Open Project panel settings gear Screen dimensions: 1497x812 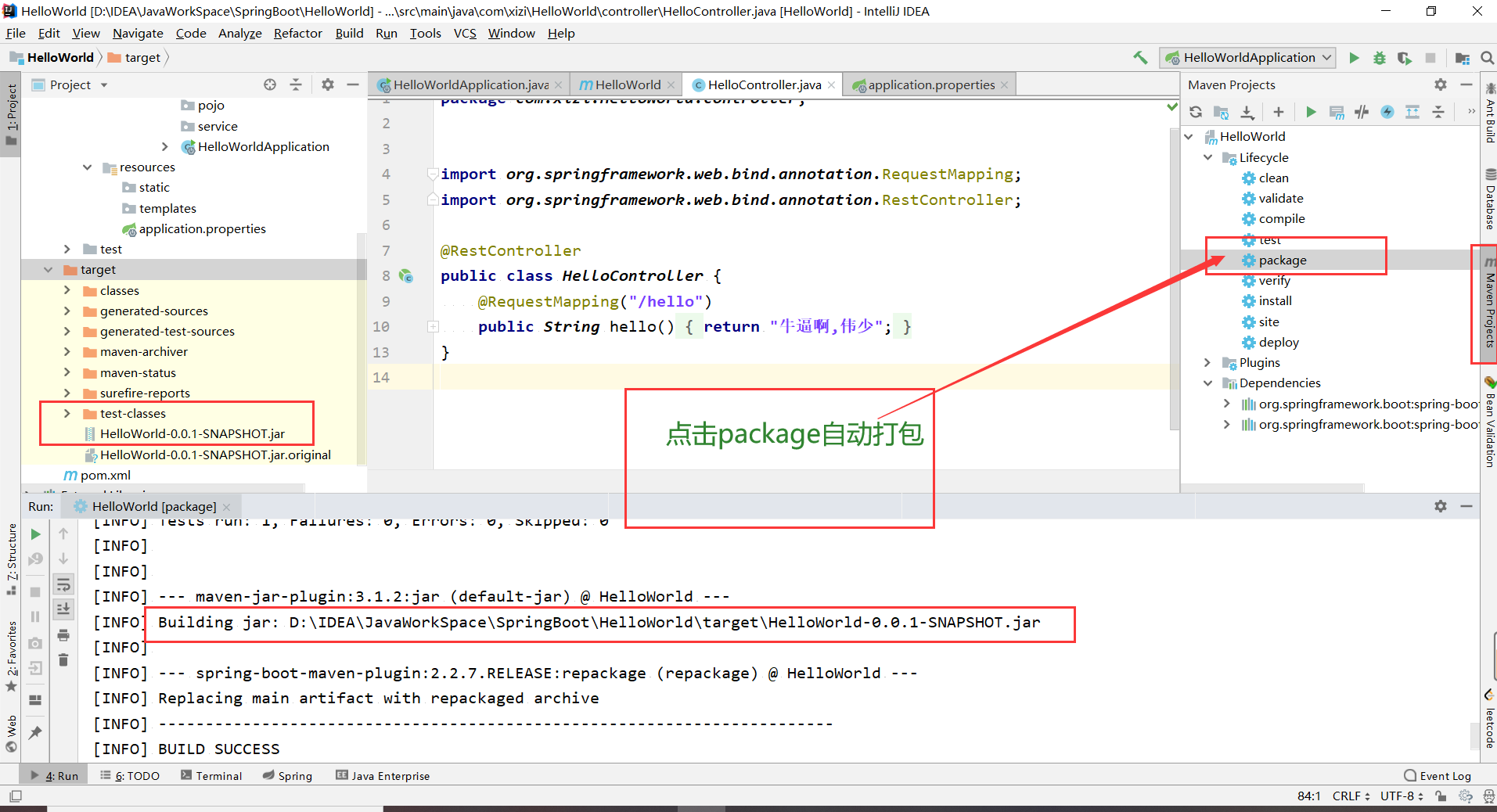328,84
